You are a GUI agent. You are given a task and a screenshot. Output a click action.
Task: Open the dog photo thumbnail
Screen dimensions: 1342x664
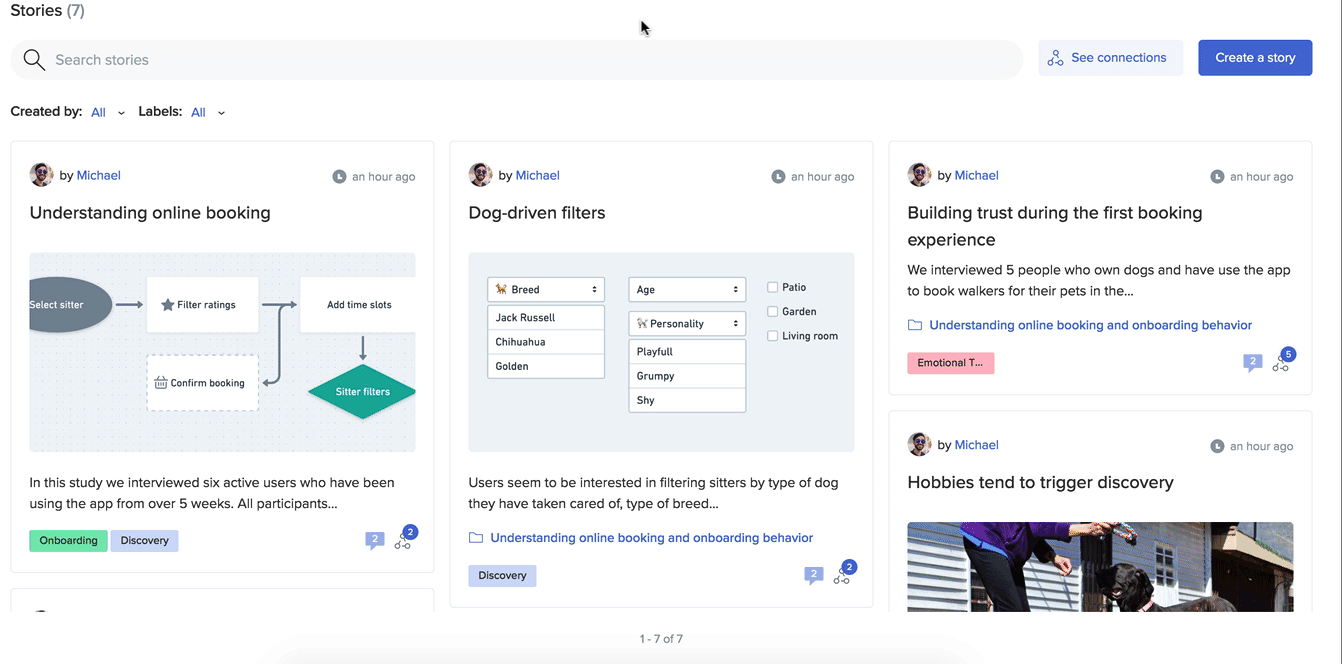[x=1100, y=567]
